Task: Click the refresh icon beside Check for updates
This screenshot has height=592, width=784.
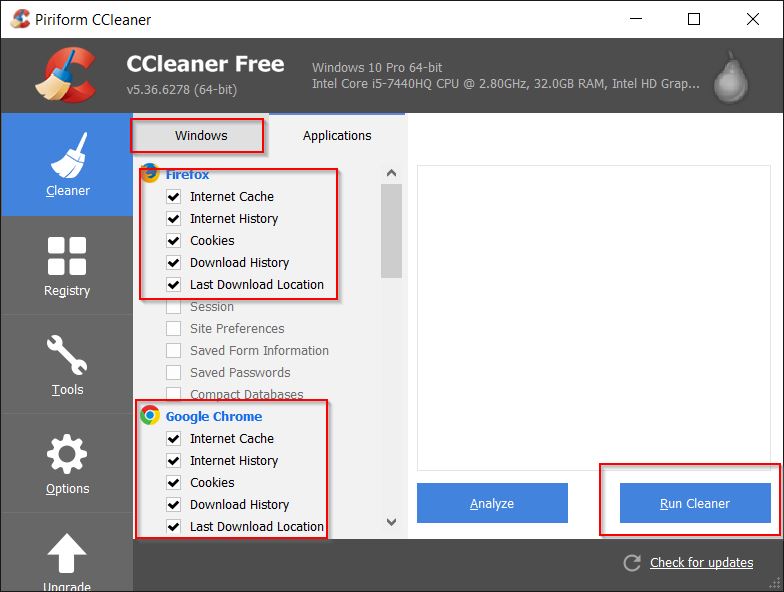Action: coord(632,562)
